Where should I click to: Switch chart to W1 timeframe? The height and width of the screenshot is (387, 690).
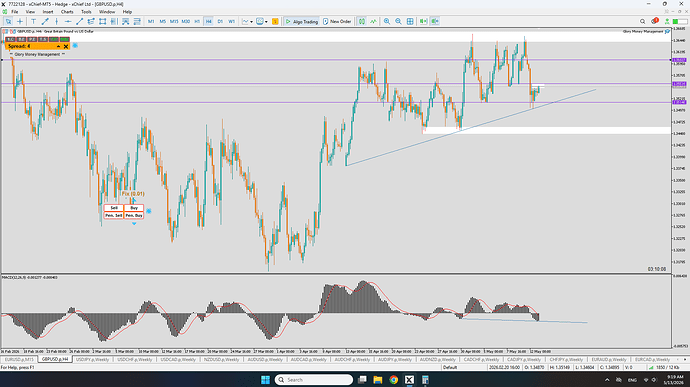[x=231, y=21]
